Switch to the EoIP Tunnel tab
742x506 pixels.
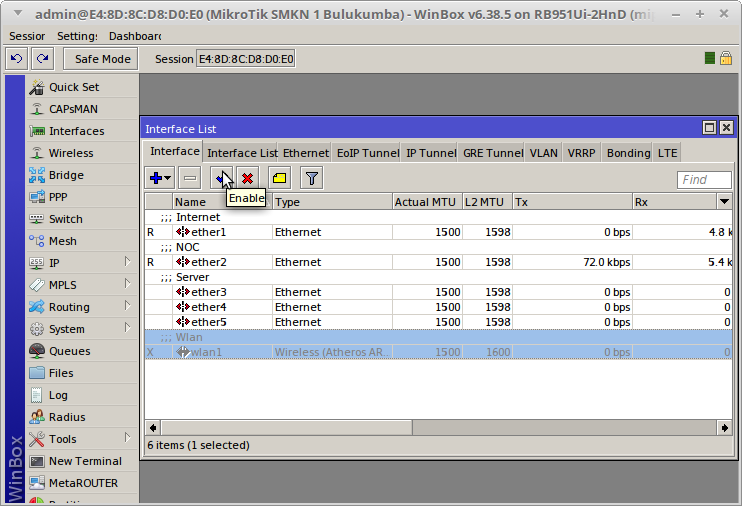point(368,153)
